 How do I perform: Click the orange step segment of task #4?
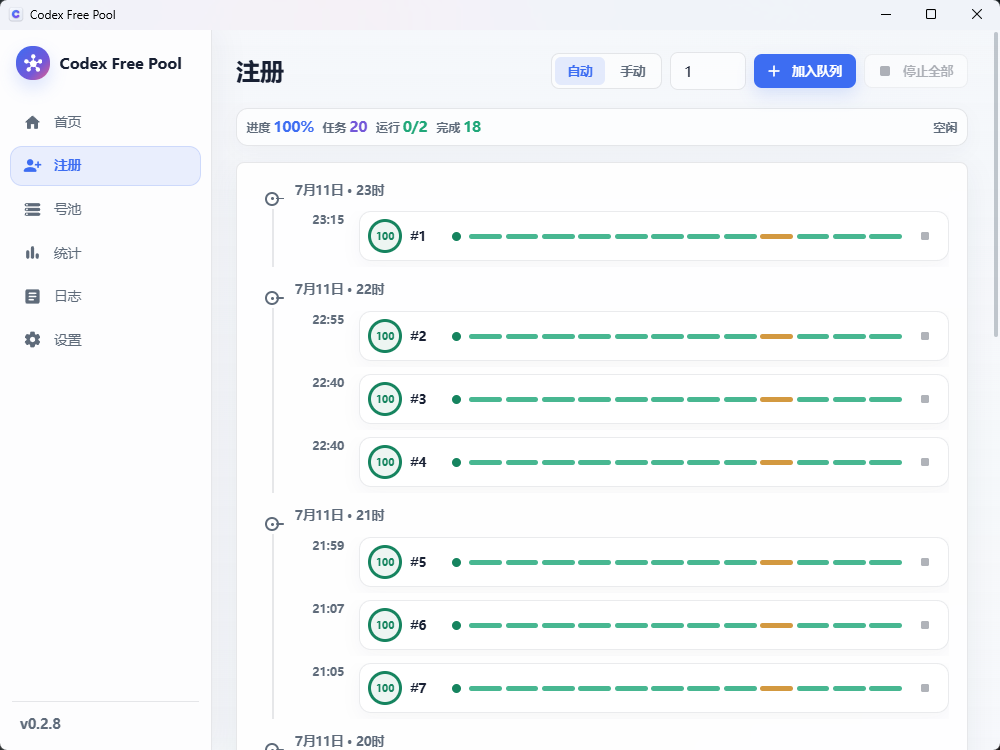(x=776, y=462)
